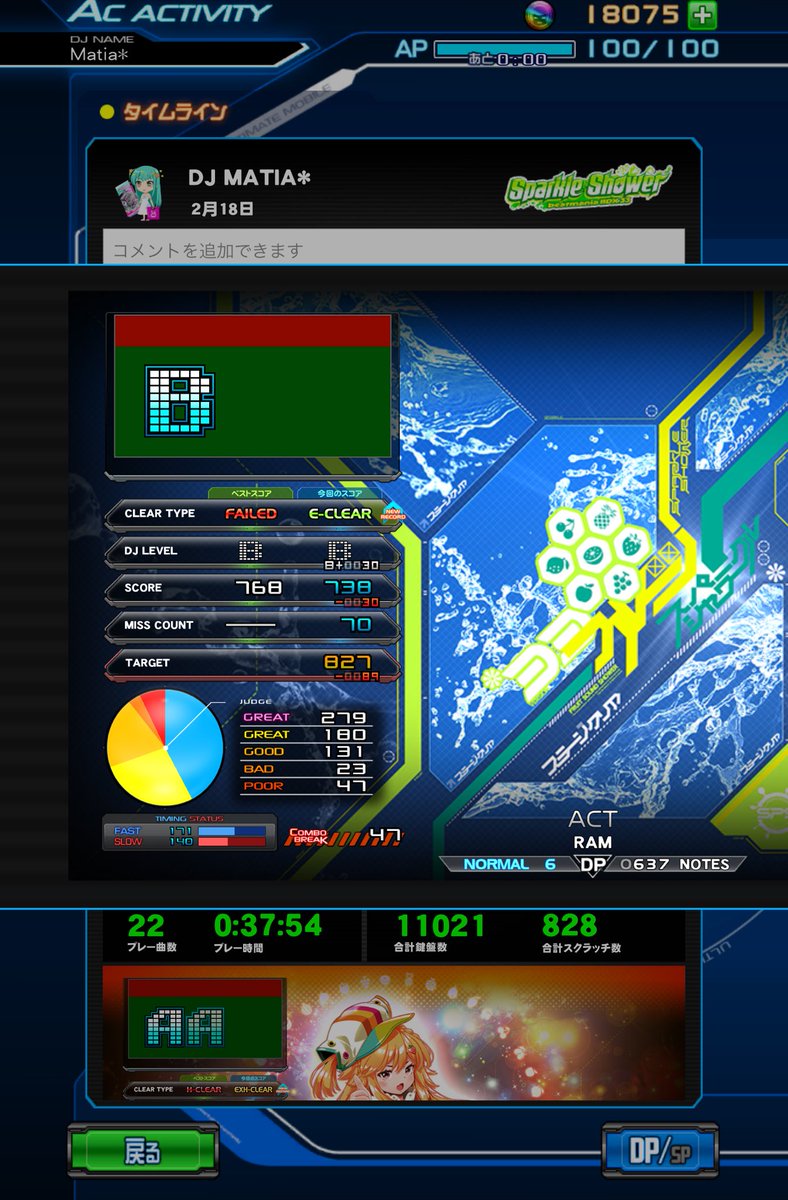Click the GOOD judge count row
The width and height of the screenshot is (788, 1200).
tap(305, 752)
